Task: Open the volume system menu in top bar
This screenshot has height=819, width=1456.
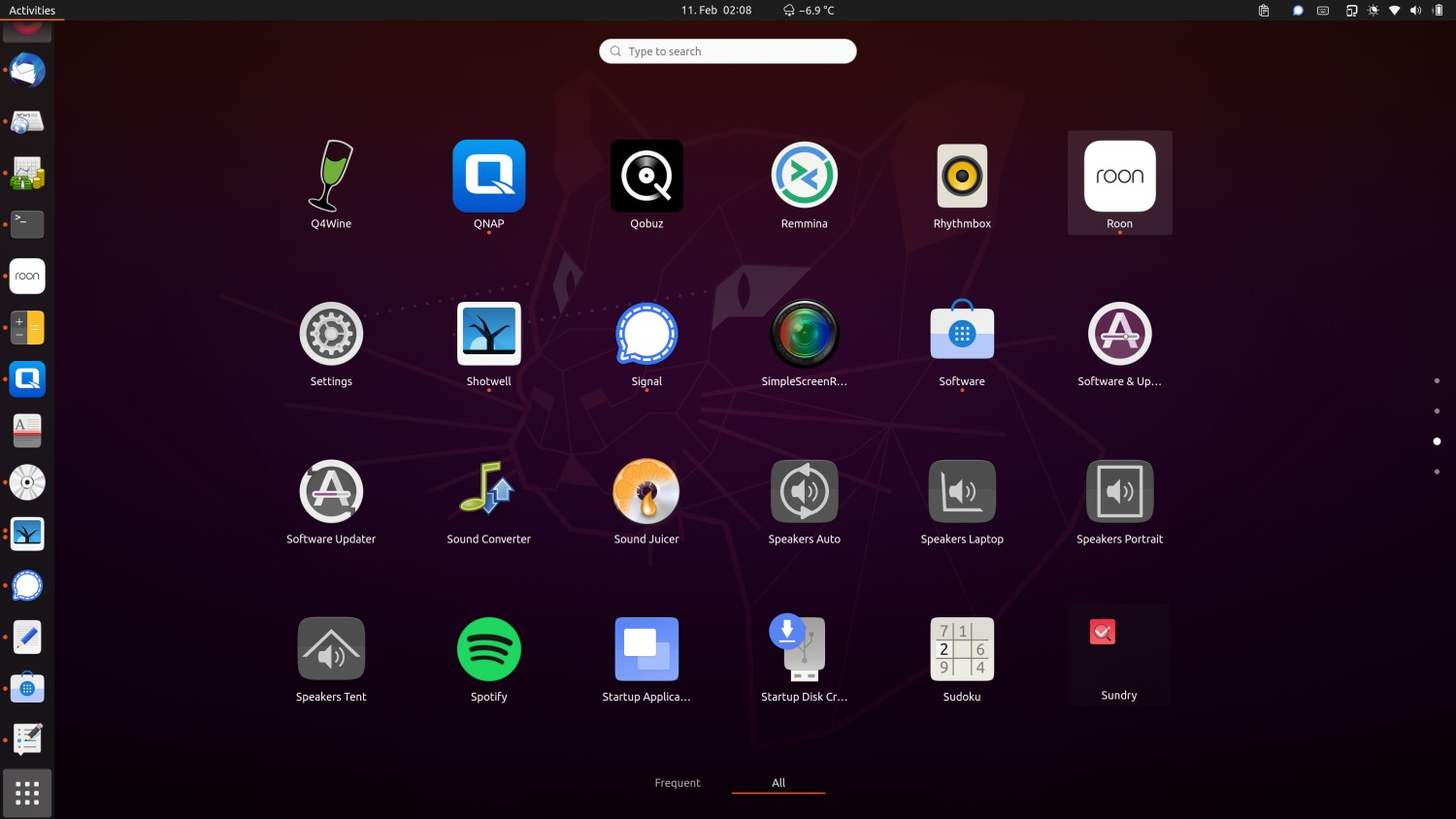Action: pos(1415,11)
